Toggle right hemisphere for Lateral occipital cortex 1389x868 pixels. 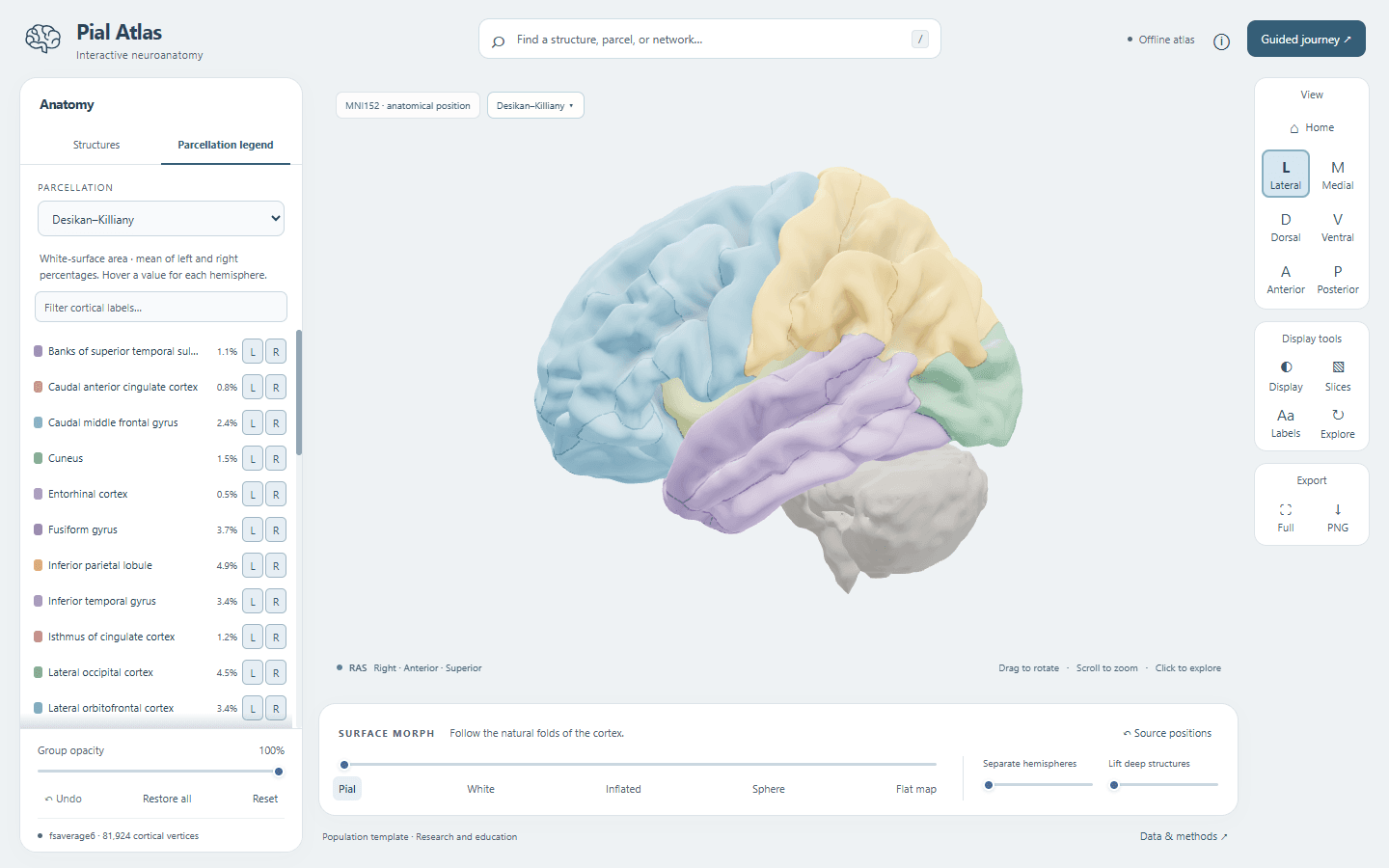click(276, 673)
